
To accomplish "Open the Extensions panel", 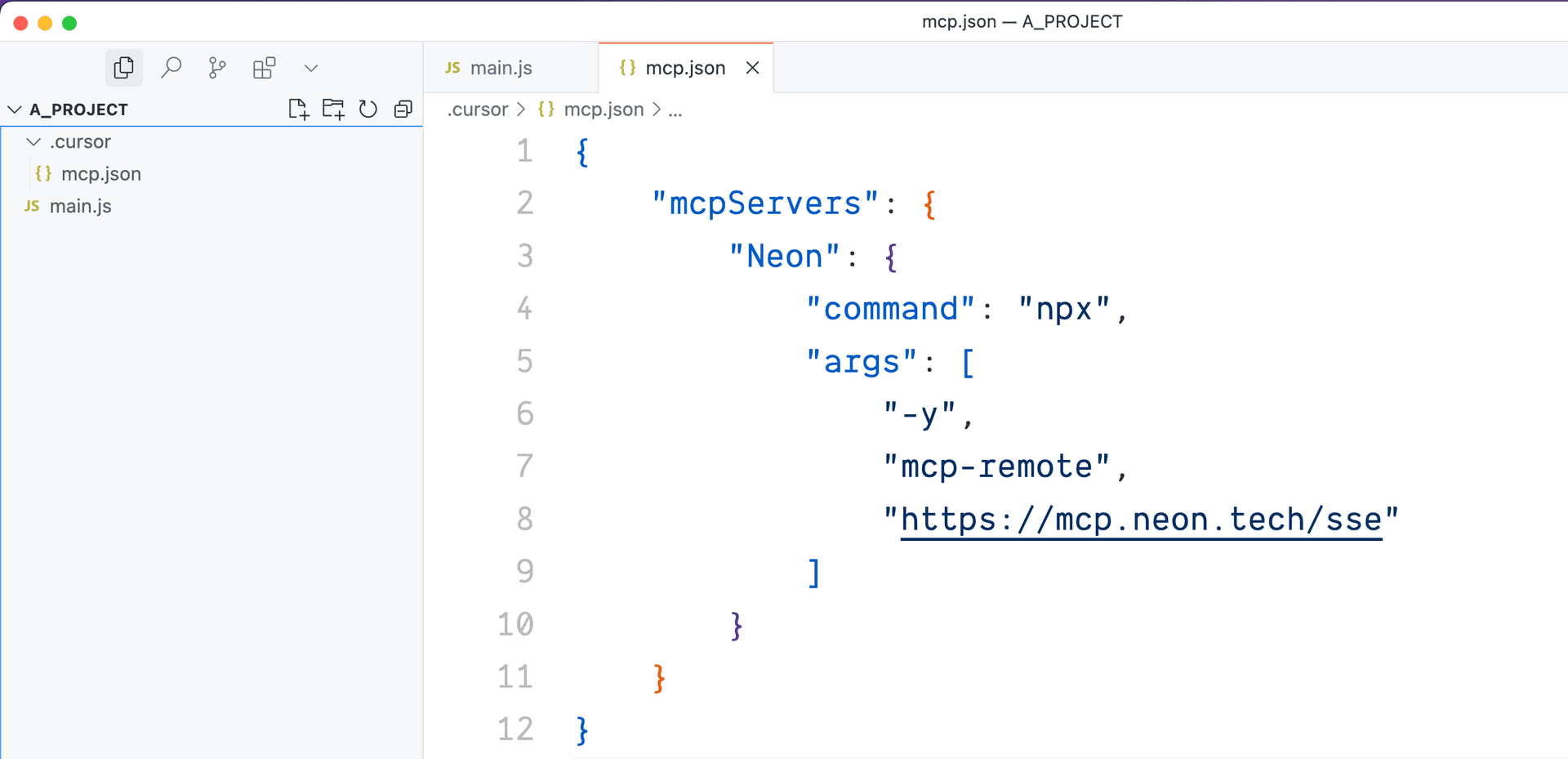I will 265,67.
